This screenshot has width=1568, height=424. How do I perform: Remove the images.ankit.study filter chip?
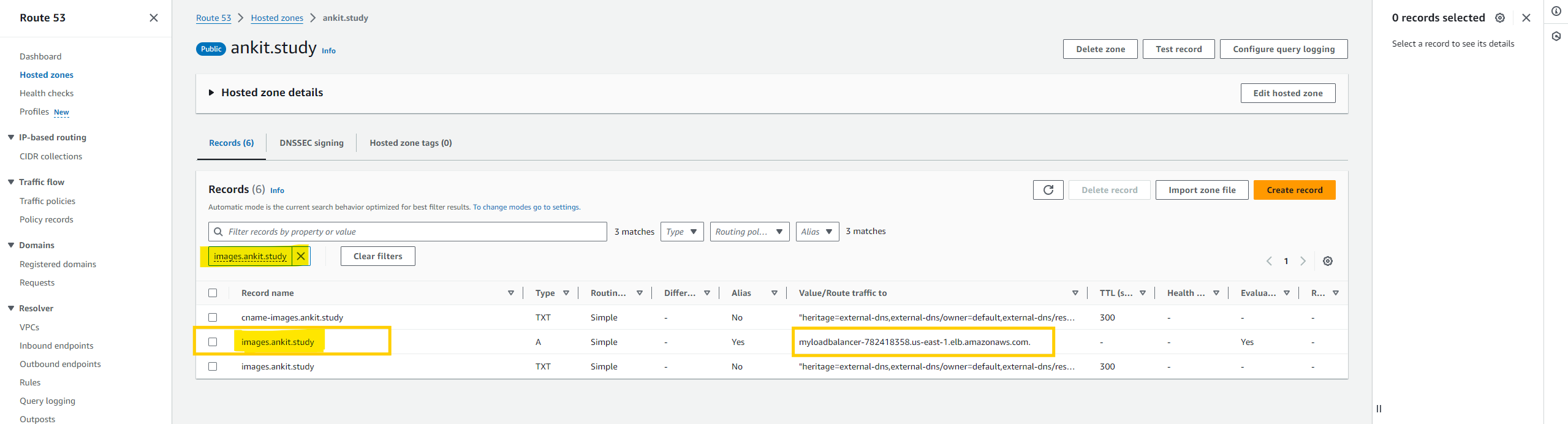point(301,256)
